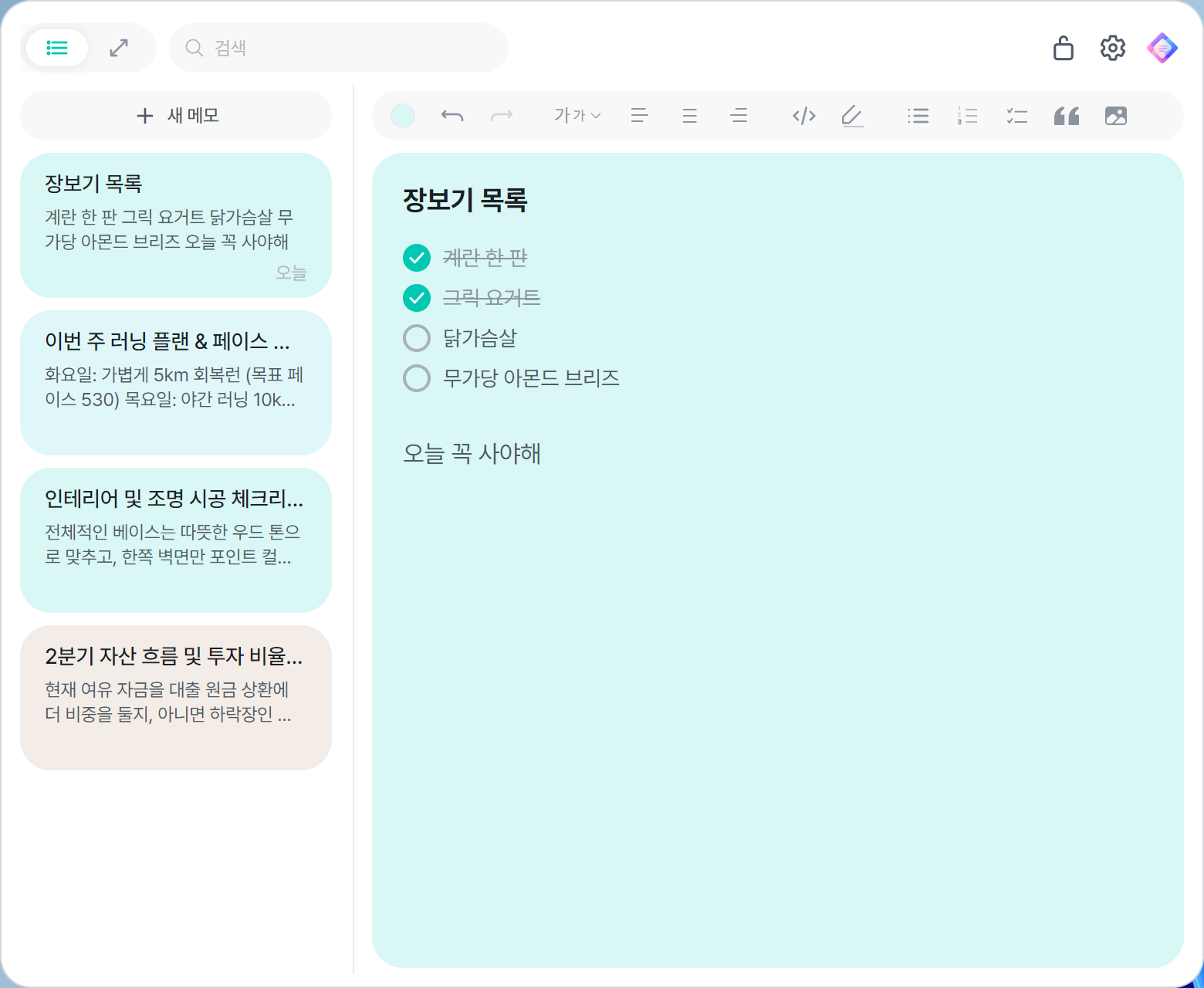This screenshot has width=1204, height=988.
Task: Create a new note with 새 메모
Action: [175, 115]
